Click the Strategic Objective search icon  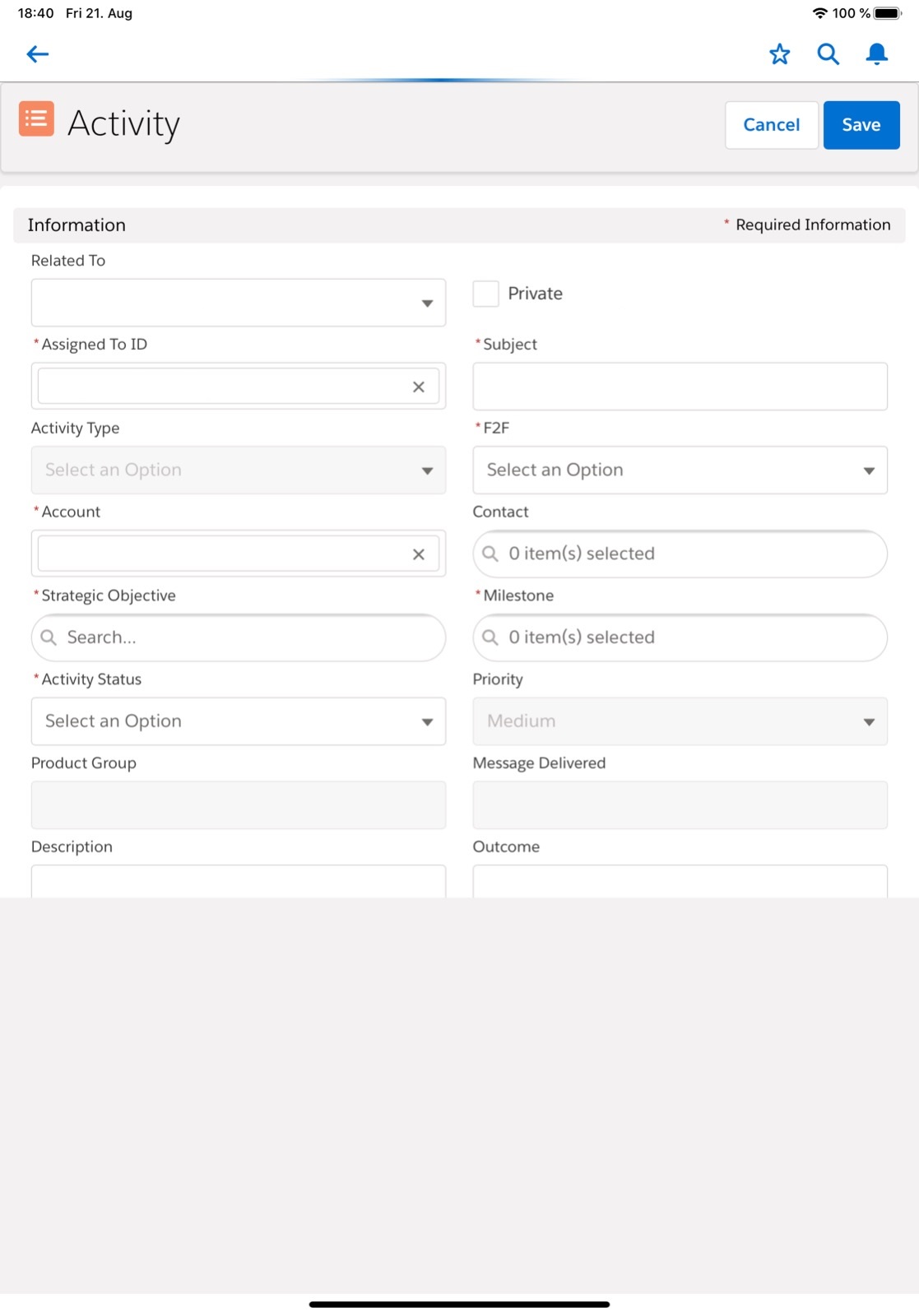[x=49, y=637]
